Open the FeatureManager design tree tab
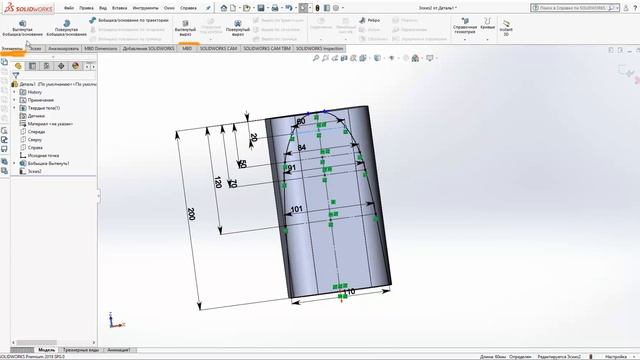This screenshot has width=640, height=360. tap(18, 66)
